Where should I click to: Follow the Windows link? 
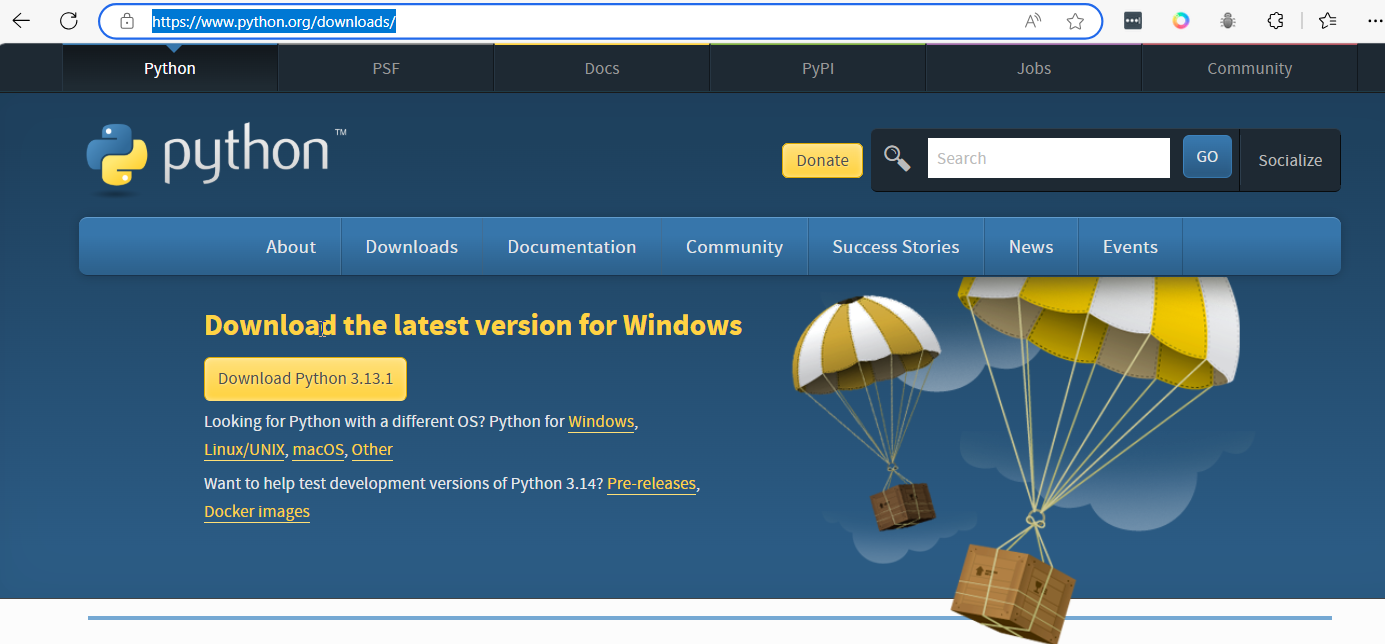pos(601,422)
